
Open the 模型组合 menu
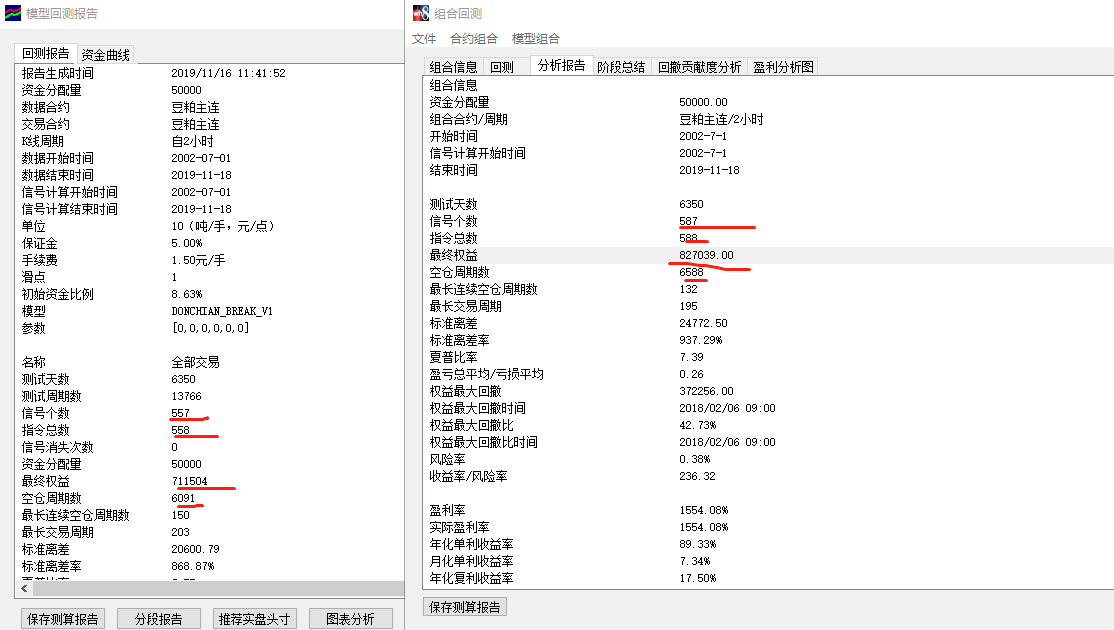point(536,38)
